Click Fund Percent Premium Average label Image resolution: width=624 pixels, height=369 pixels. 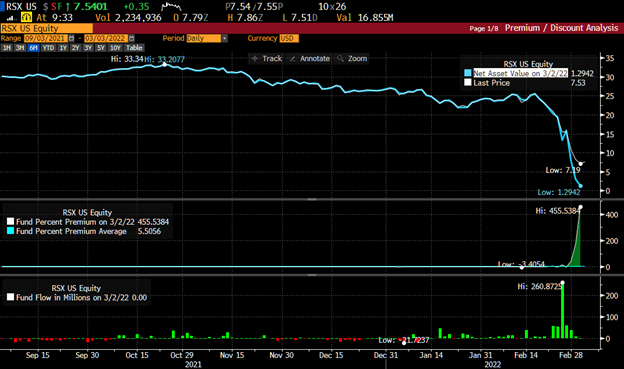[71, 231]
